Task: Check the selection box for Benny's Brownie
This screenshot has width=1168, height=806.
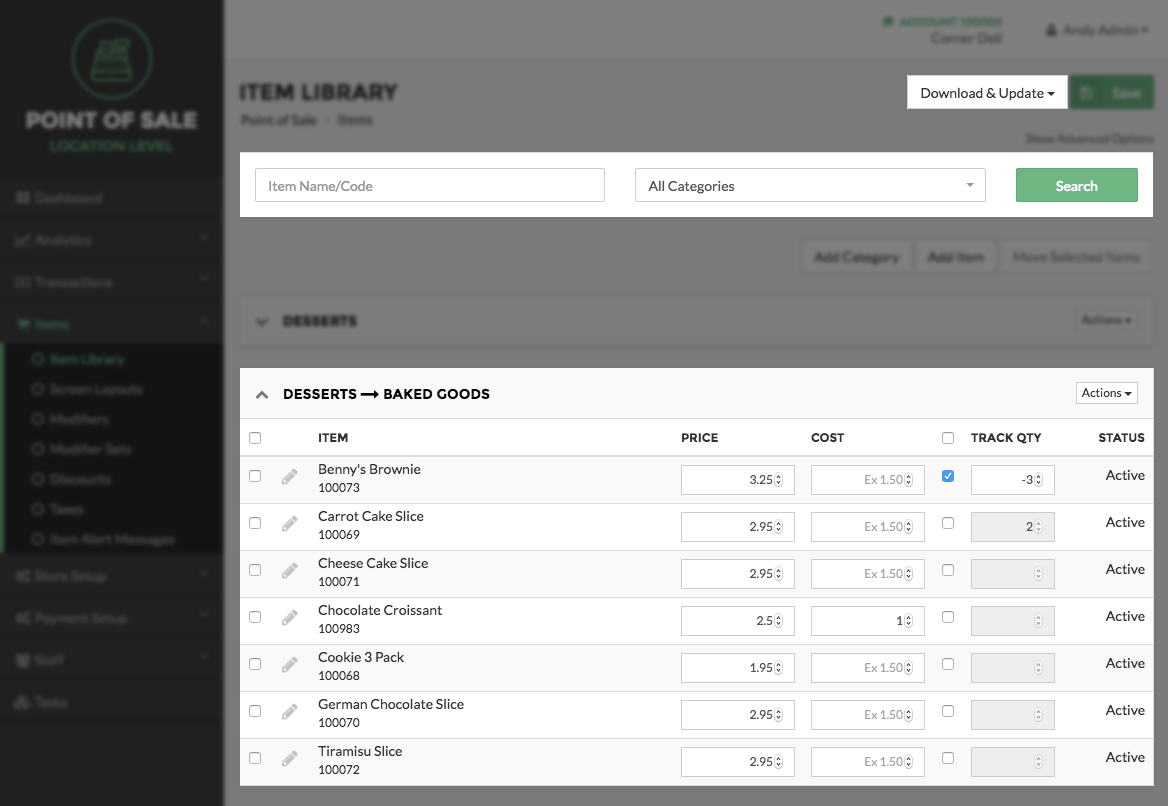Action: click(x=255, y=476)
